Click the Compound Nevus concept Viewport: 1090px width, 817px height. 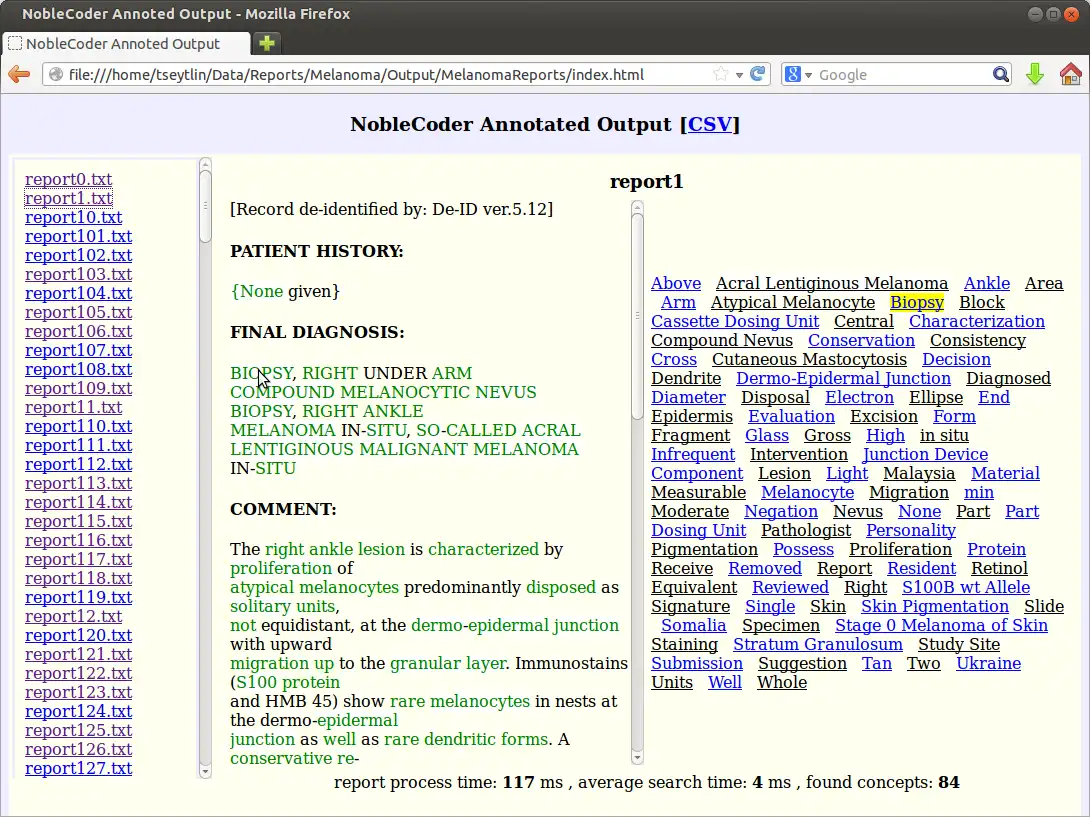coord(722,341)
